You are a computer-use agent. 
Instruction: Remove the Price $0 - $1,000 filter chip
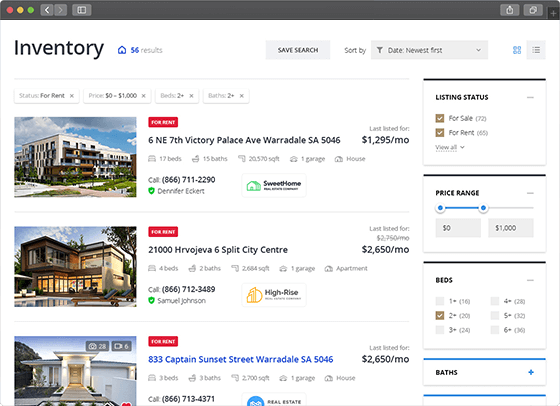point(144,96)
